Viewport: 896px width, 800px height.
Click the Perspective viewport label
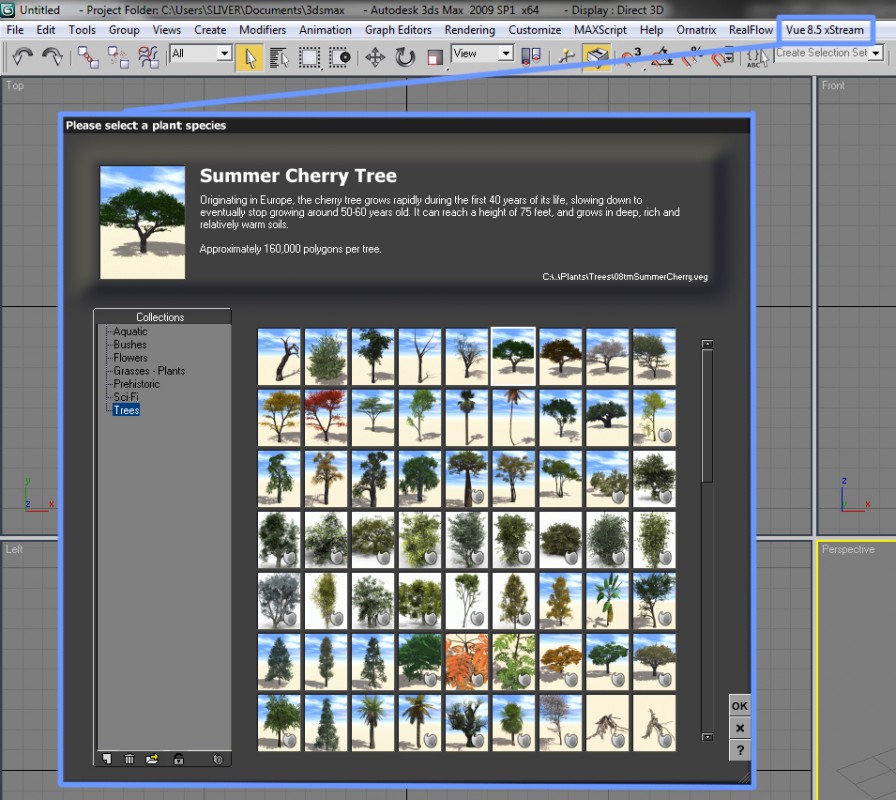click(848, 549)
